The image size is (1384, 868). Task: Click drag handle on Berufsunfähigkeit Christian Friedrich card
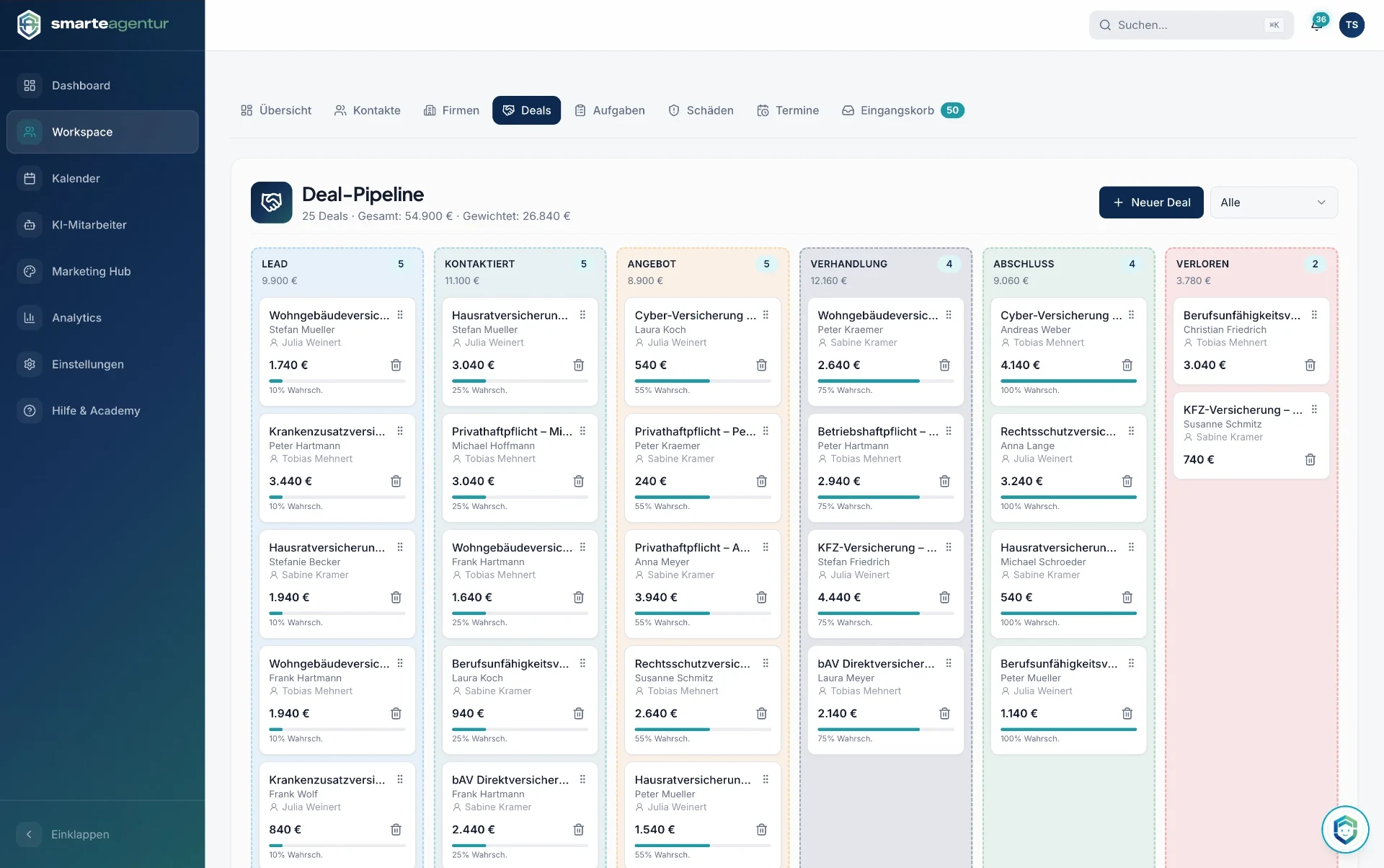(1314, 315)
